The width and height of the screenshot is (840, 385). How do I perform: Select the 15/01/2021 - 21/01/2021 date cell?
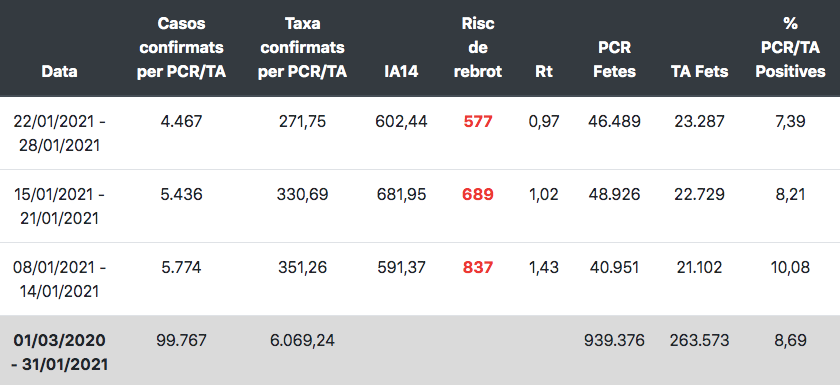tap(59, 206)
